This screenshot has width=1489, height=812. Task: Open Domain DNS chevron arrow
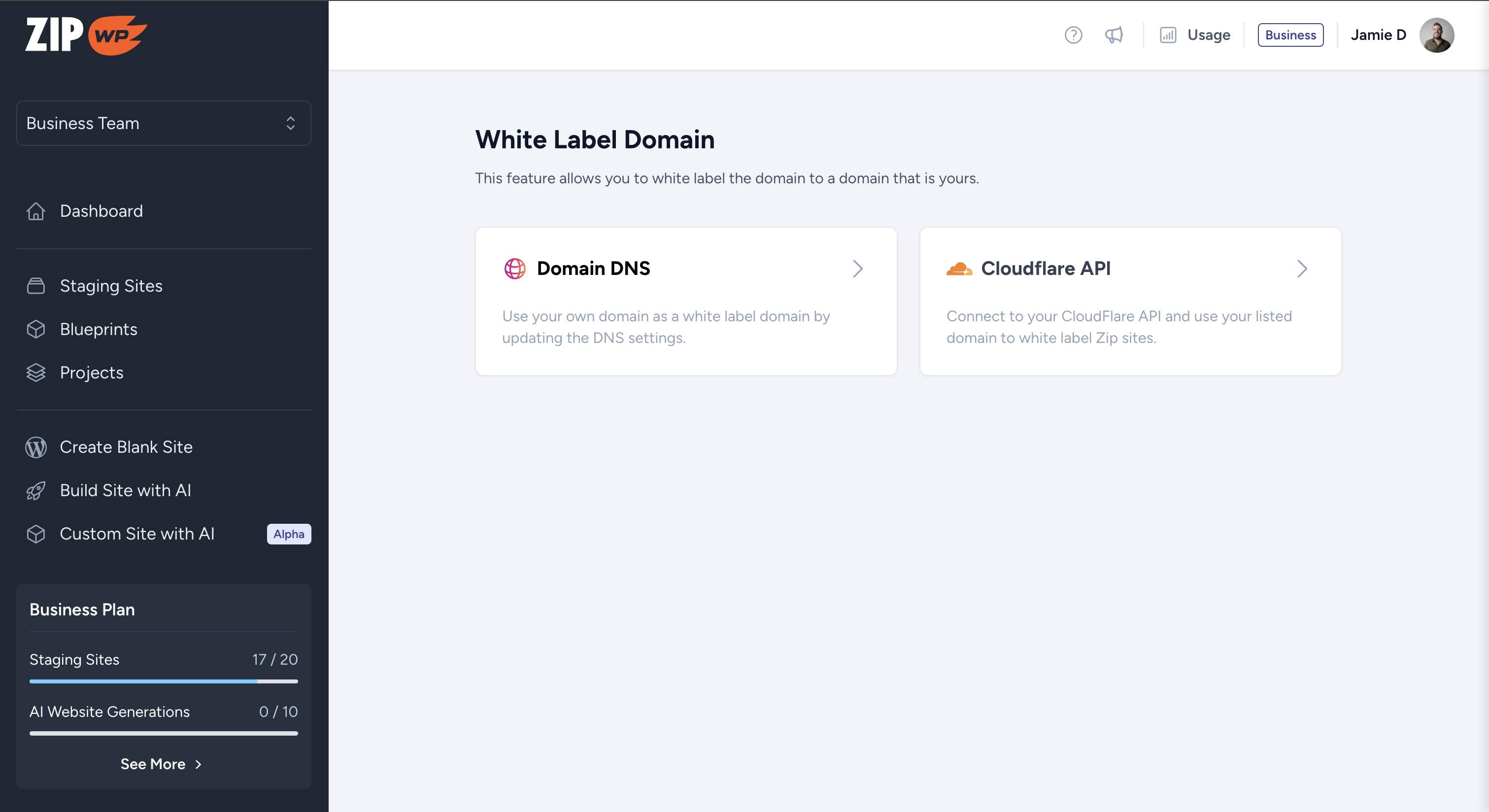857,268
